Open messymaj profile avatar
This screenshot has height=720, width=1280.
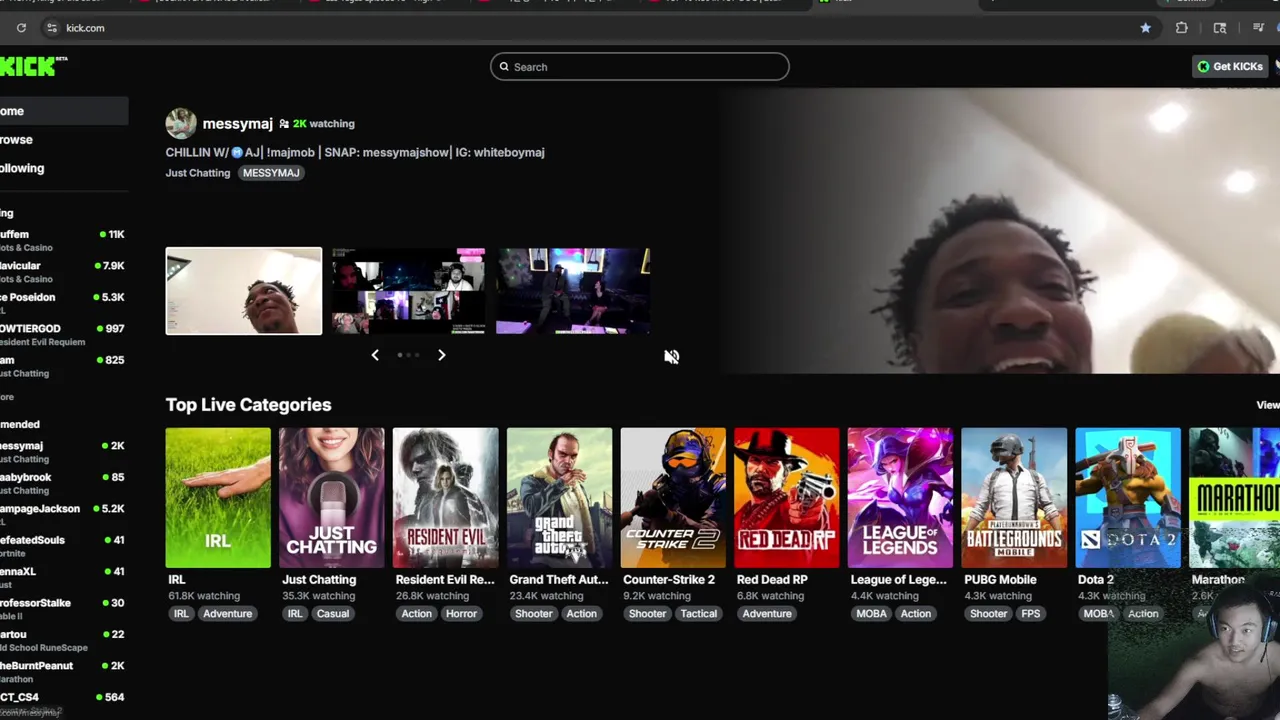(181, 124)
